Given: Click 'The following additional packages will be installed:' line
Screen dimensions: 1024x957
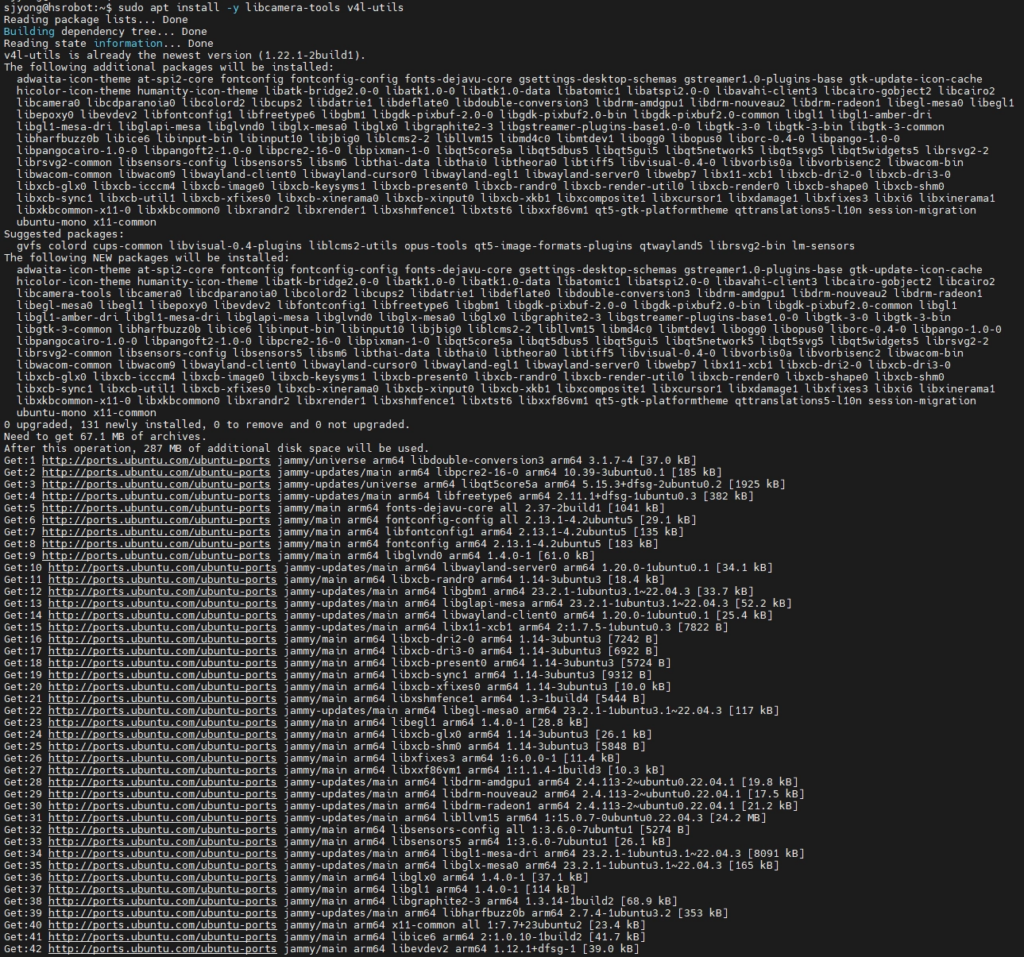Looking at the screenshot, I should click(168, 67).
